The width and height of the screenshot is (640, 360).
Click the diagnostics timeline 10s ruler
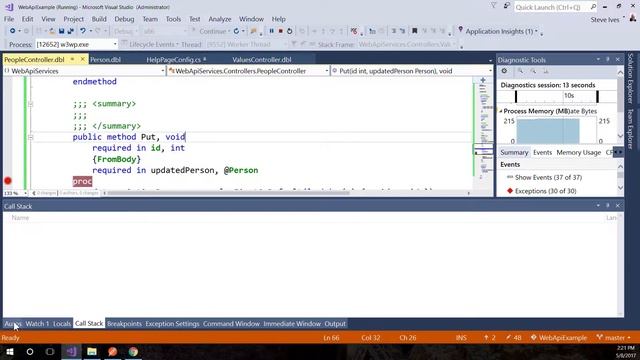[x=556, y=96]
